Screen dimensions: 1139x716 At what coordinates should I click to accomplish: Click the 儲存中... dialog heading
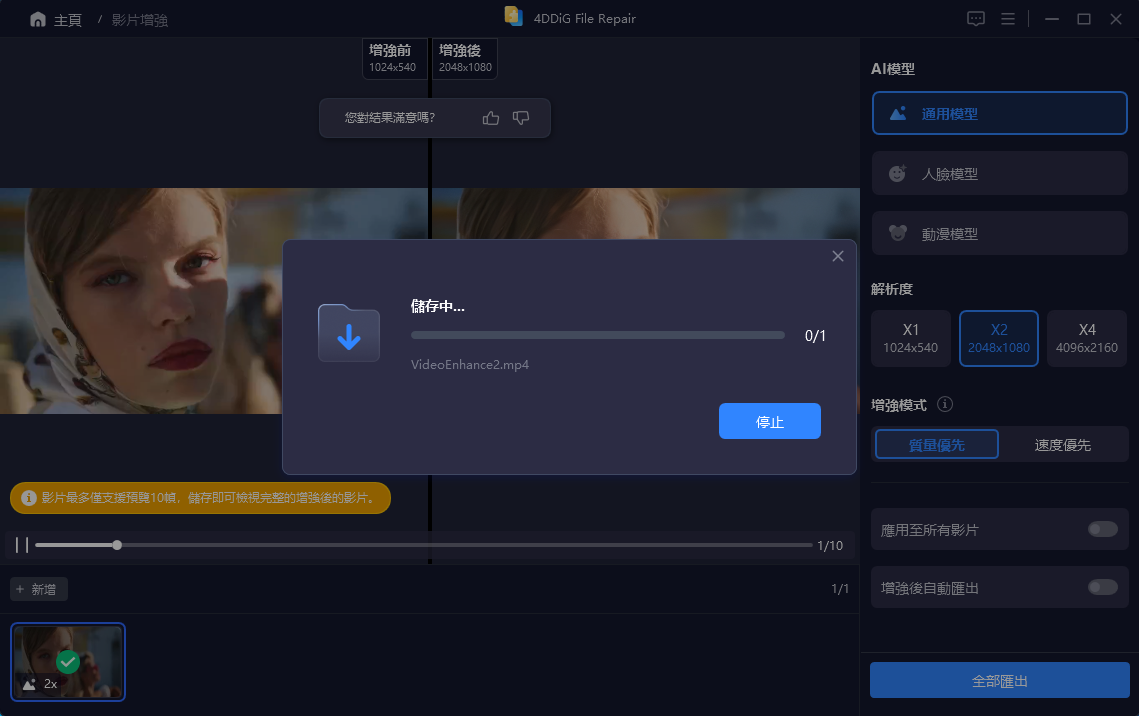pyautogui.click(x=437, y=306)
